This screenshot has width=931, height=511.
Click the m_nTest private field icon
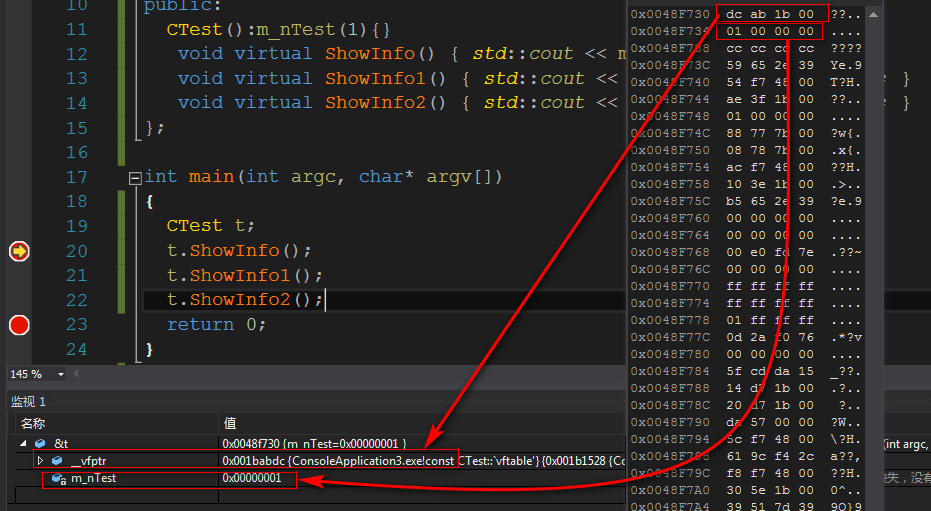(x=58, y=478)
